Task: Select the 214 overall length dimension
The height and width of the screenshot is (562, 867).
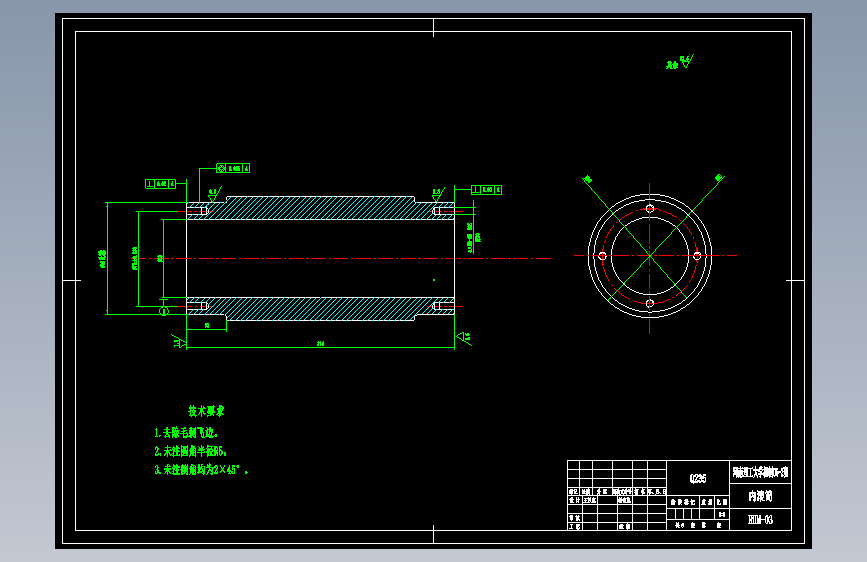Action: pos(320,344)
